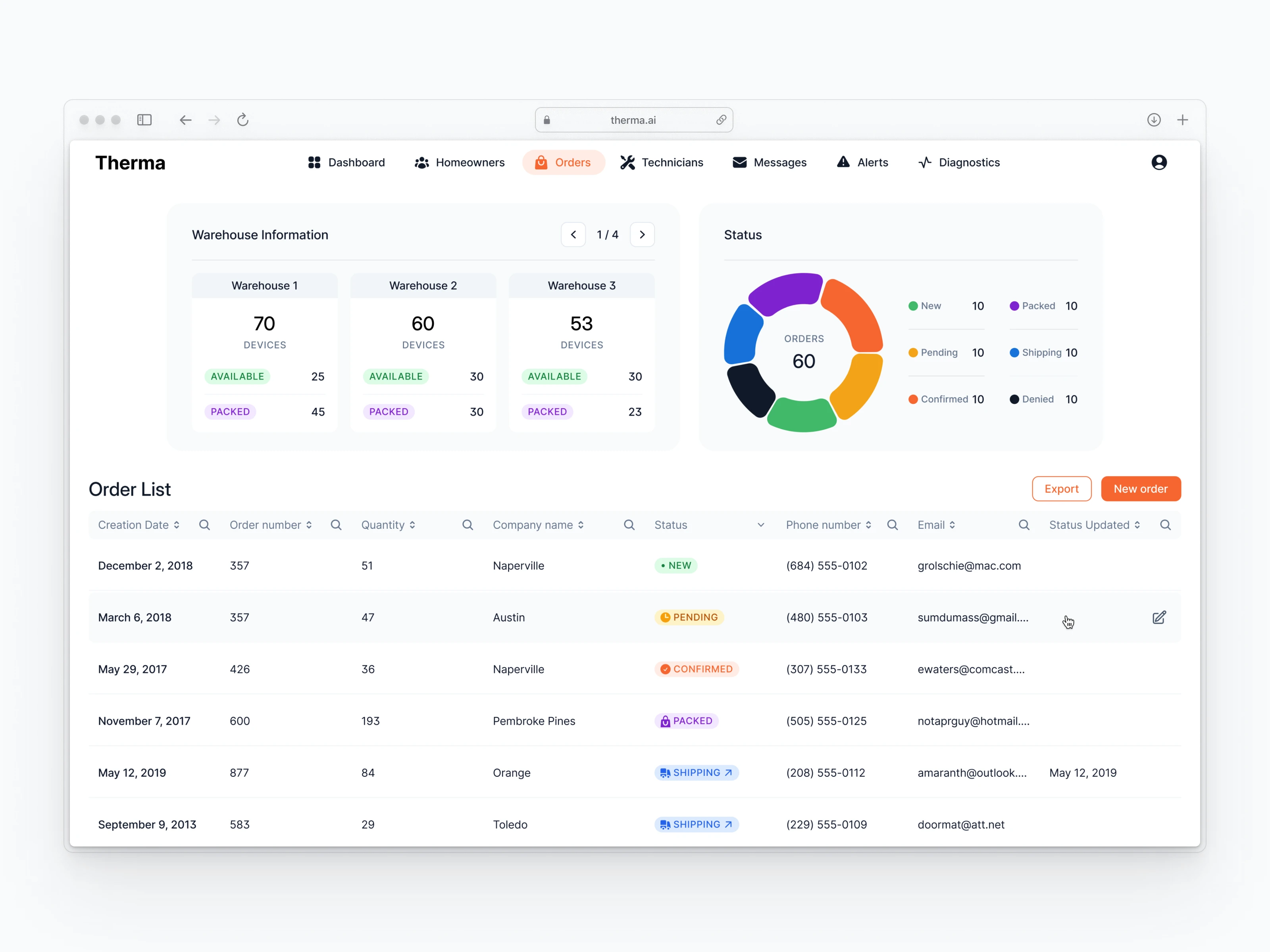Toggle Quantity column sort arrows
Image resolution: width=1270 pixels, height=952 pixels.
412,525
